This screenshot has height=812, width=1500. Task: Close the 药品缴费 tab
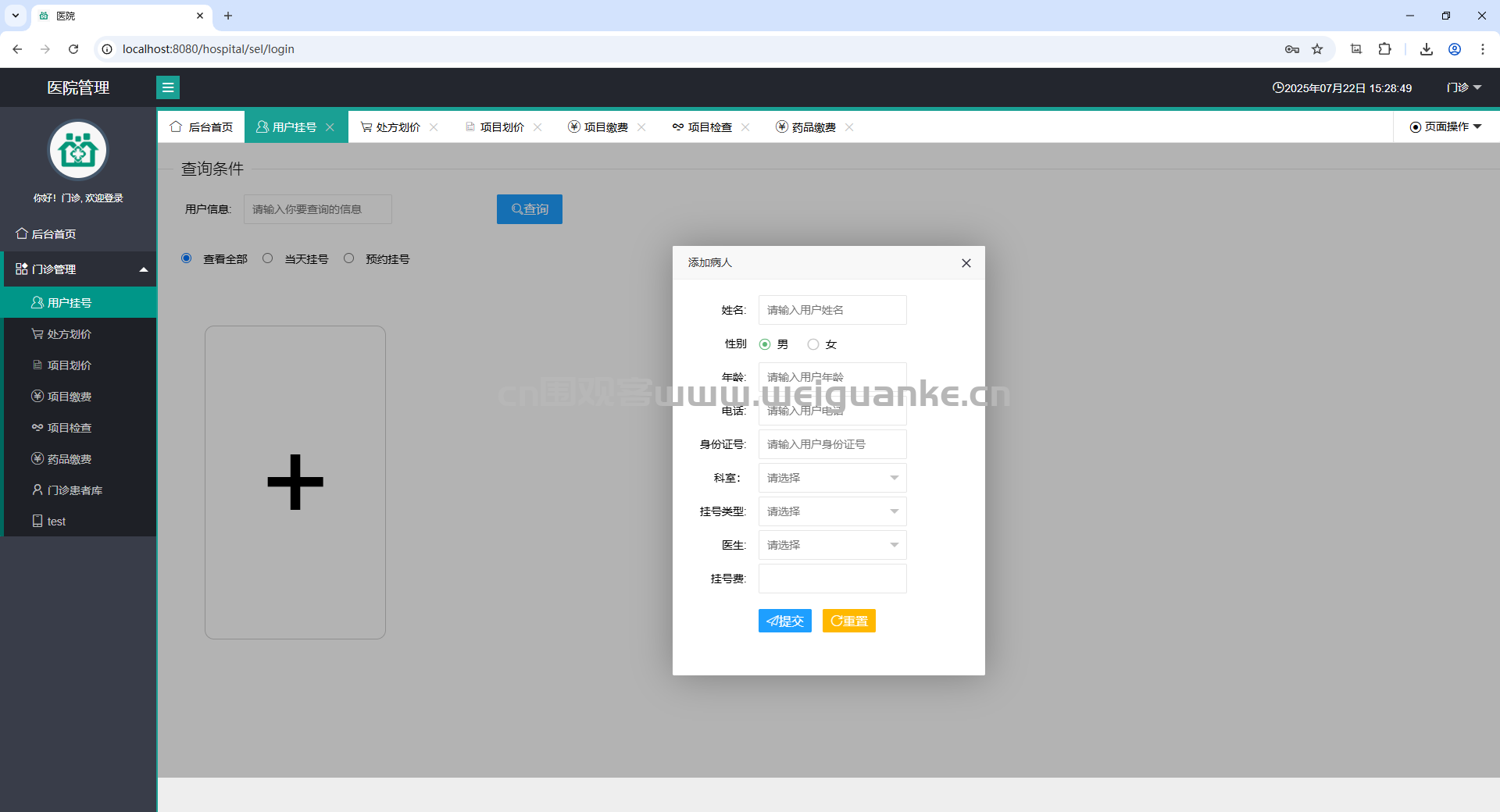[850, 127]
